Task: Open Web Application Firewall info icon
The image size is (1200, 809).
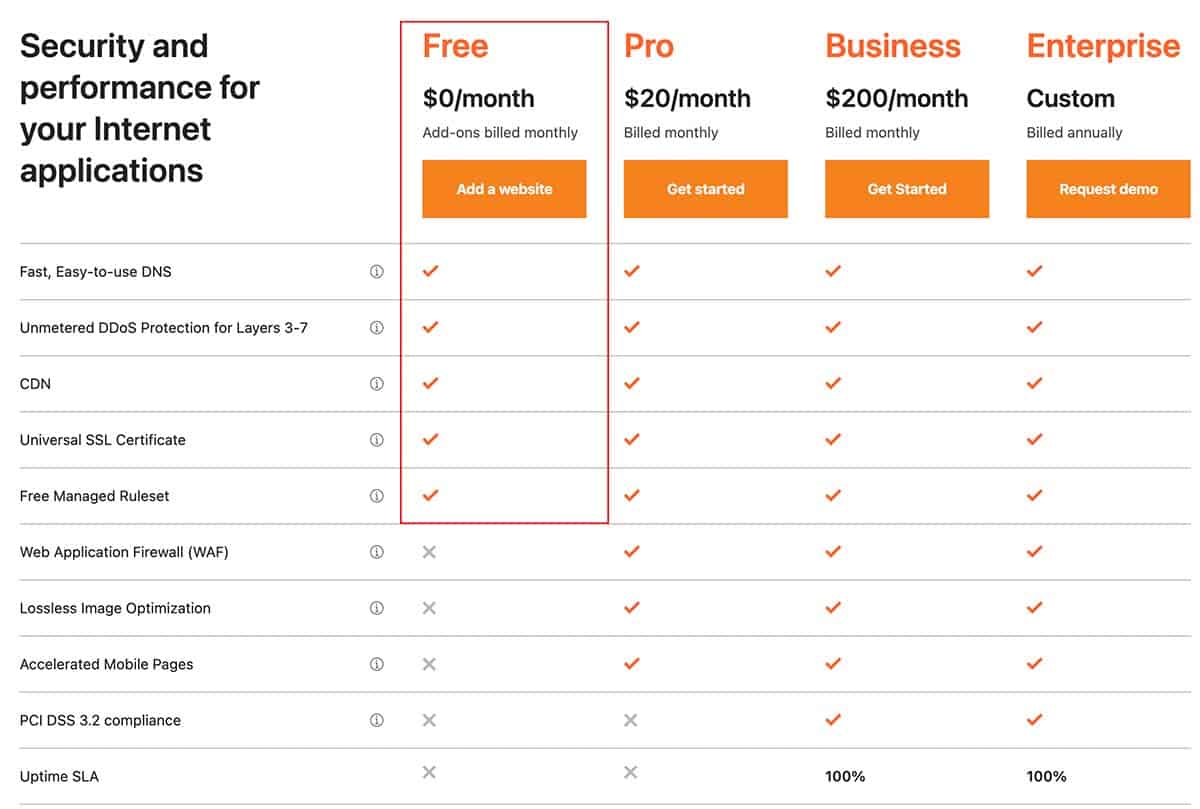Action: (377, 552)
